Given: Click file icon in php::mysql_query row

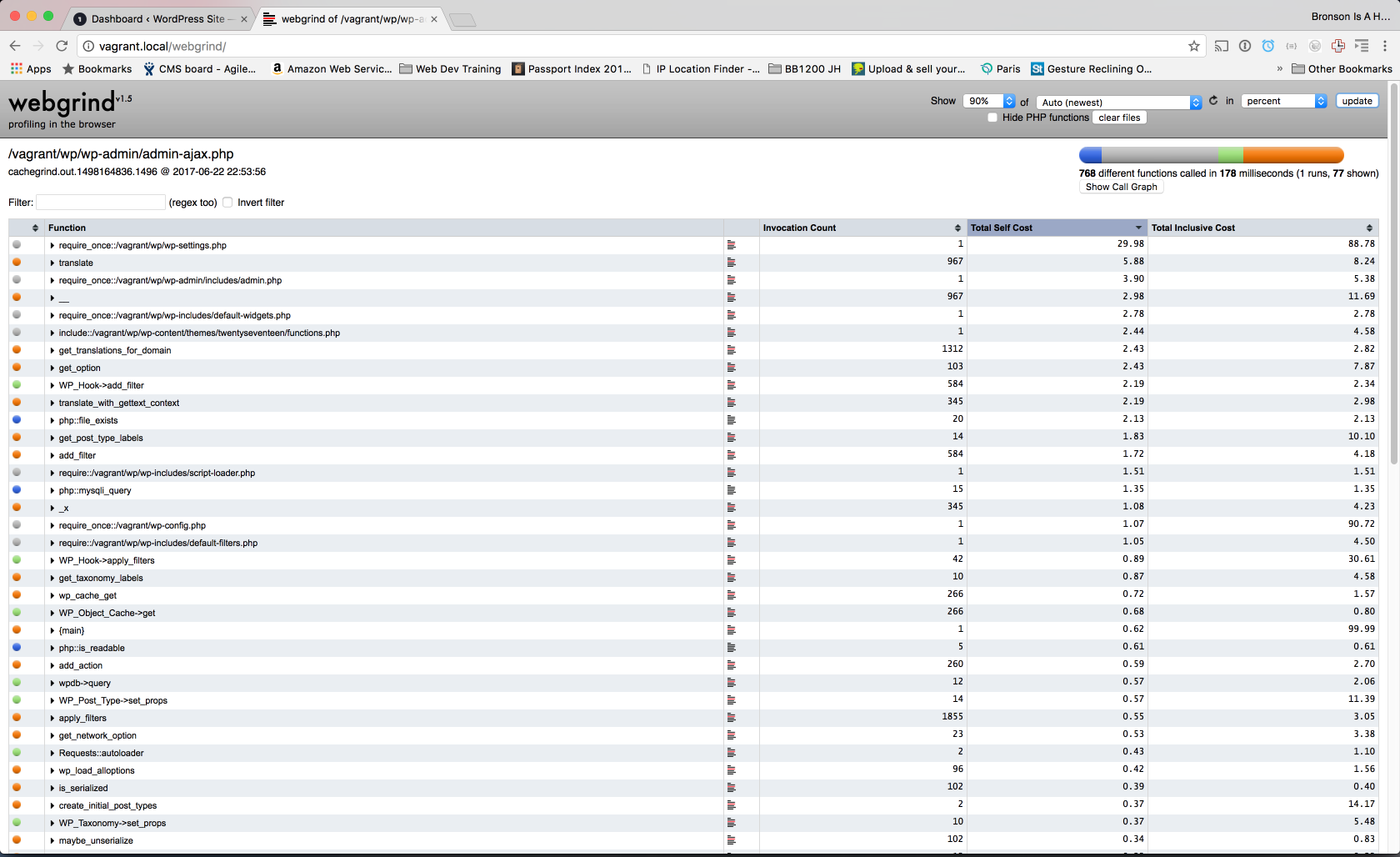Looking at the screenshot, I should tap(732, 490).
